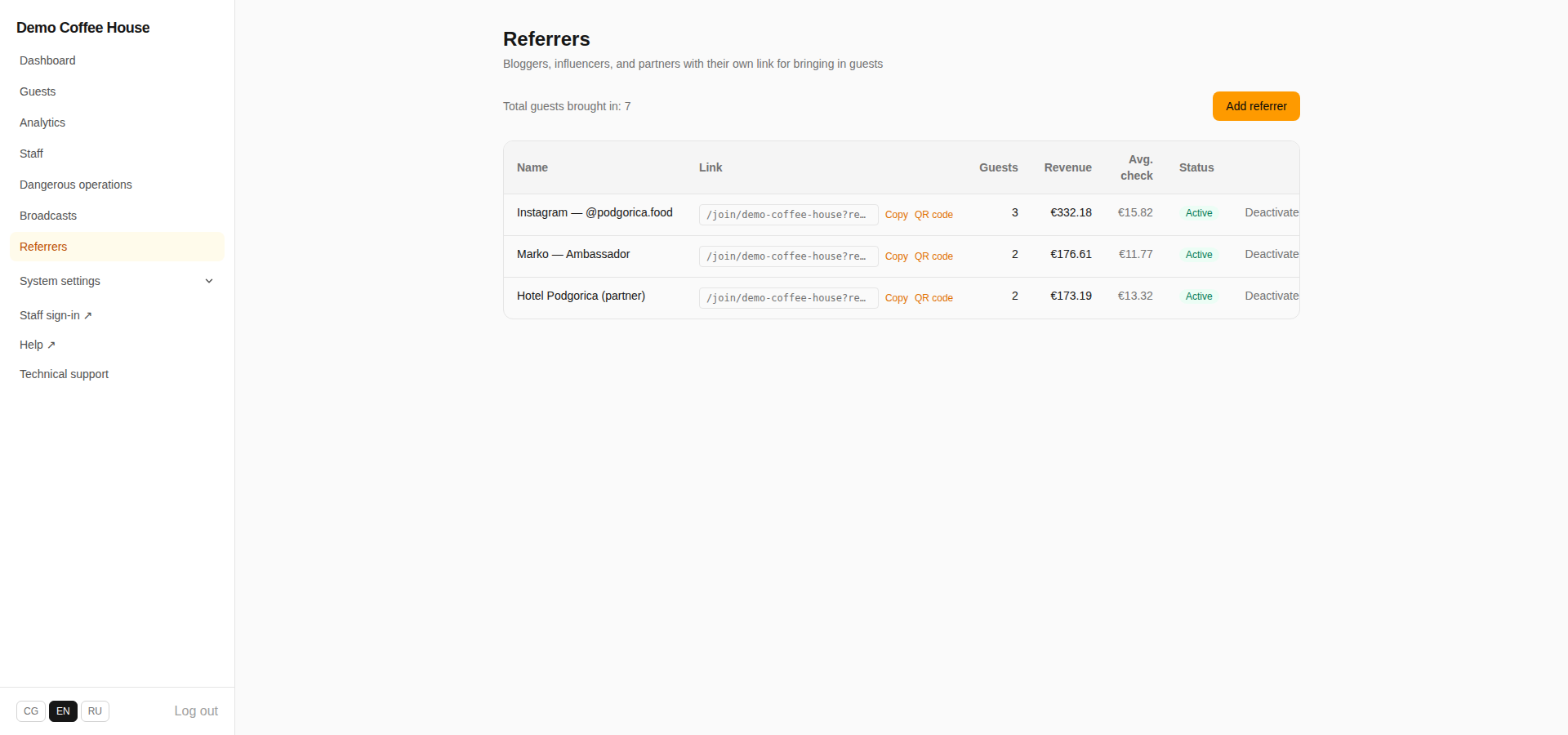Copy link for Hotel Podgorica partner
The height and width of the screenshot is (735, 1568).
(896, 298)
